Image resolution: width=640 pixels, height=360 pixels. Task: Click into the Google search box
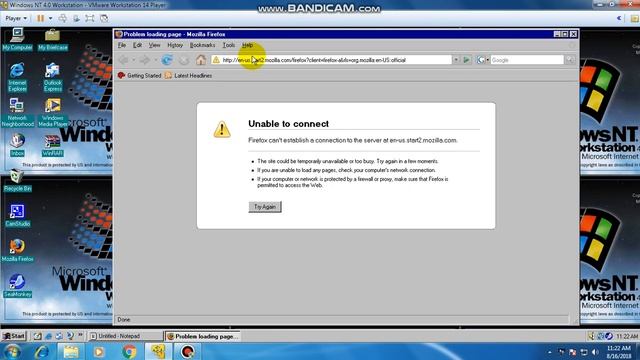click(x=527, y=60)
